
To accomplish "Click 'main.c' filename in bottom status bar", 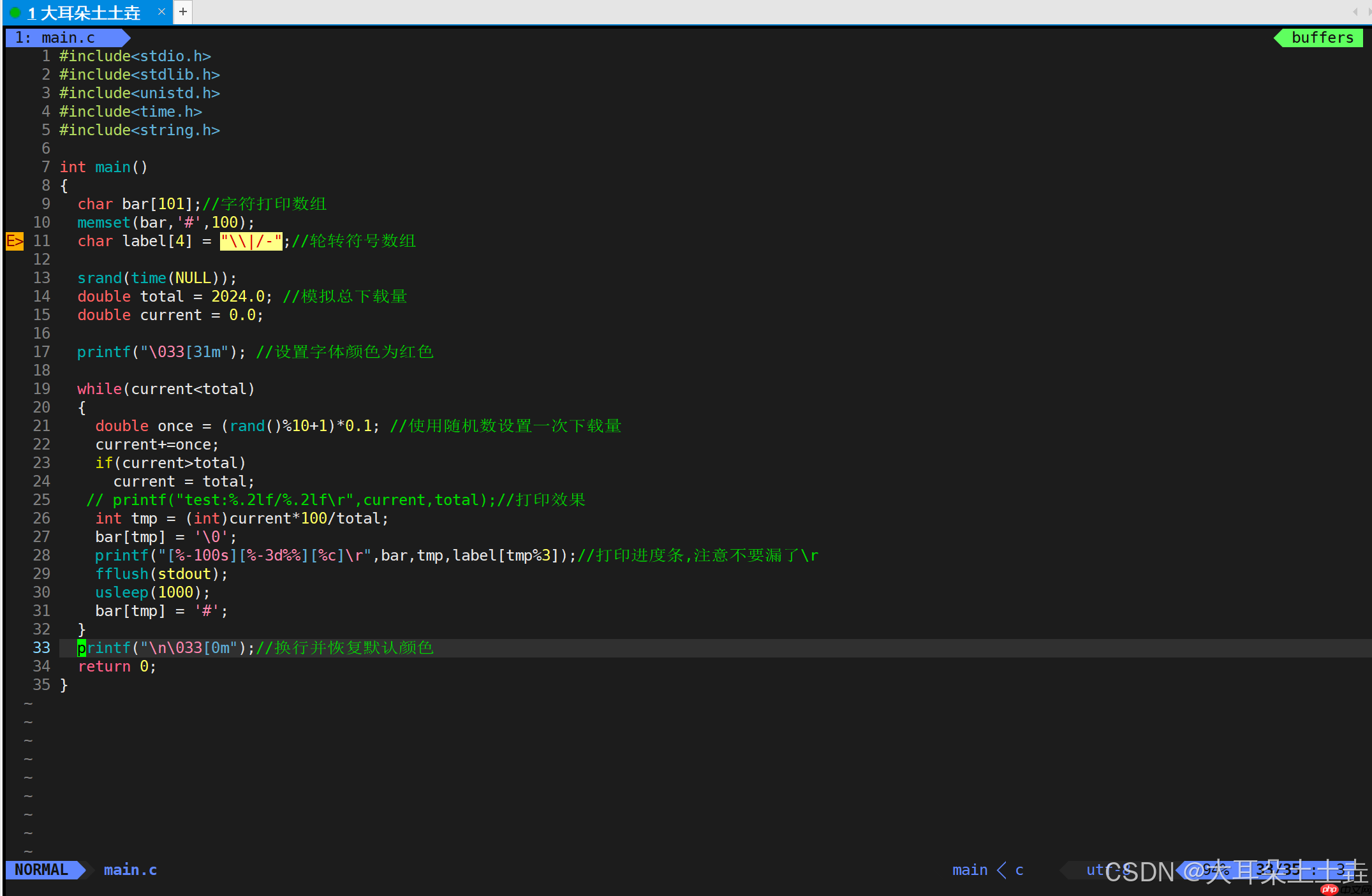I will (130, 869).
